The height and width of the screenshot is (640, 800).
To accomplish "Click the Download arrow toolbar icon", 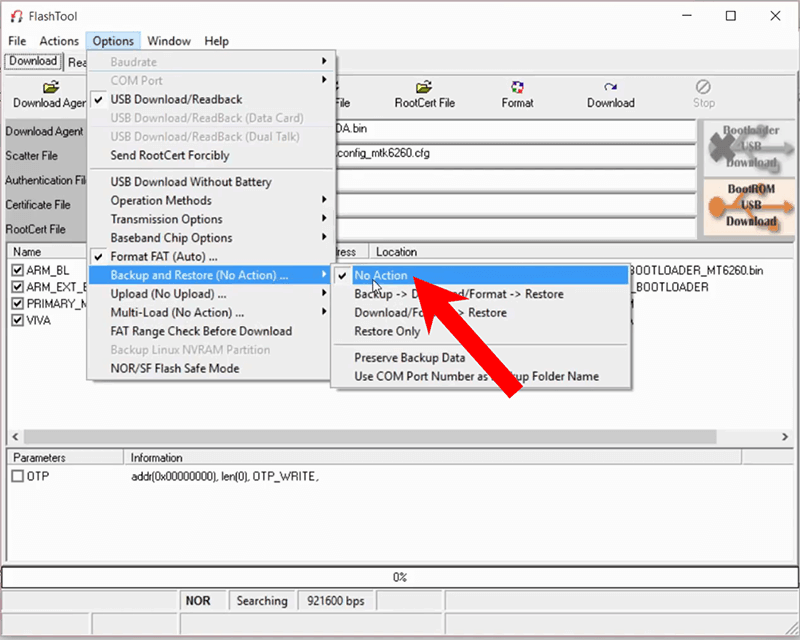I will [610, 87].
